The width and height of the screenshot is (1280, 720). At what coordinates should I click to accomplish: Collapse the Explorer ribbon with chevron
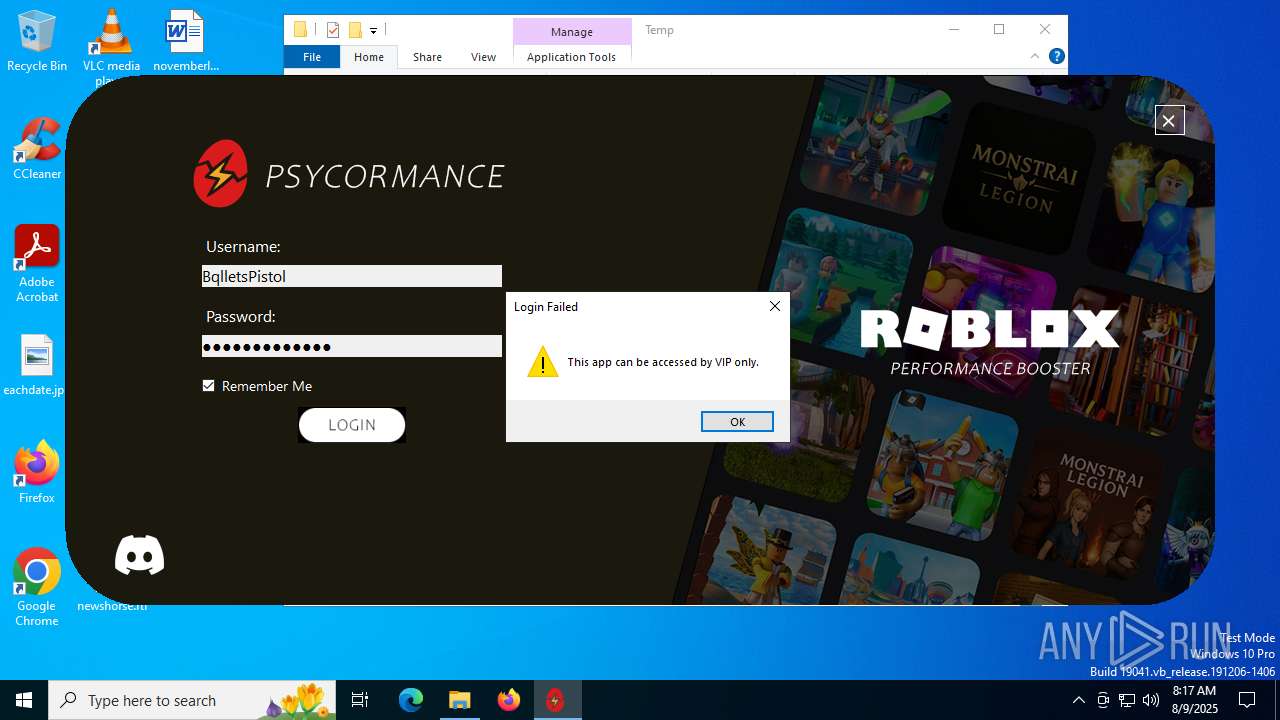pos(1035,57)
